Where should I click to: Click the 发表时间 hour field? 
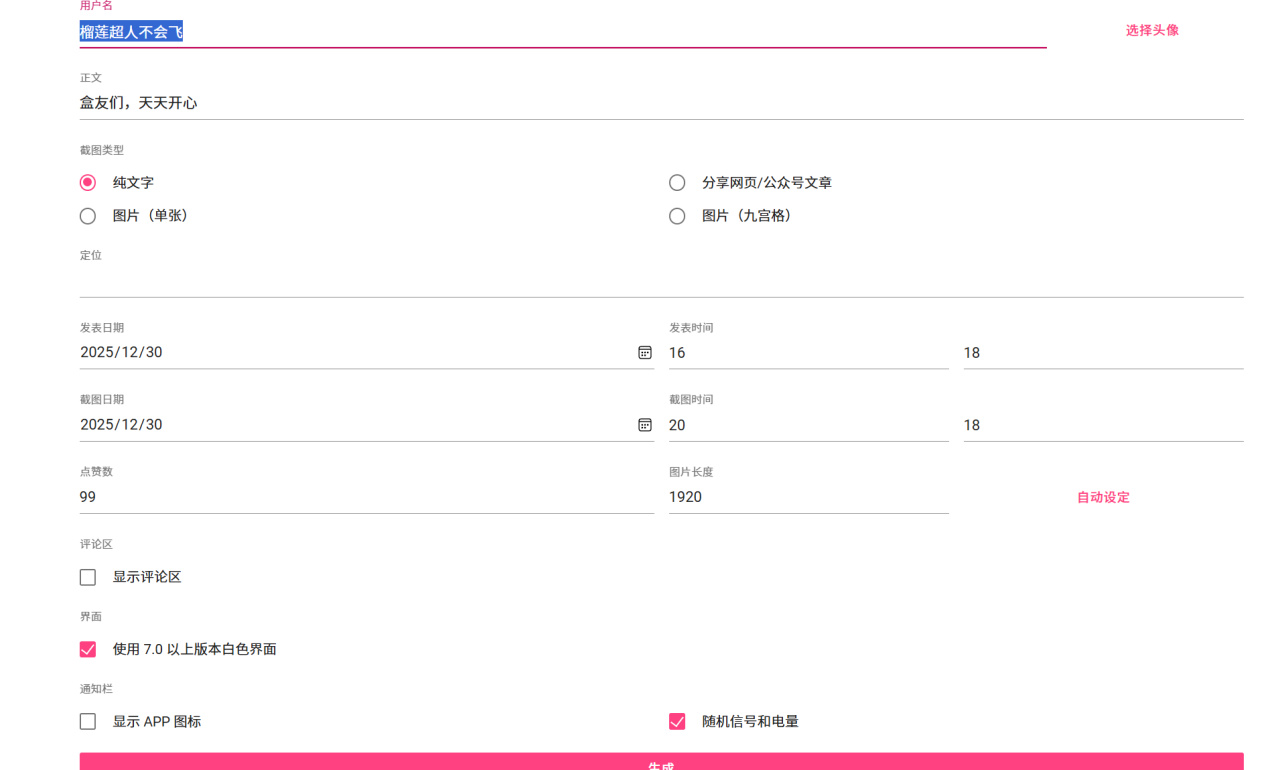[808, 353]
